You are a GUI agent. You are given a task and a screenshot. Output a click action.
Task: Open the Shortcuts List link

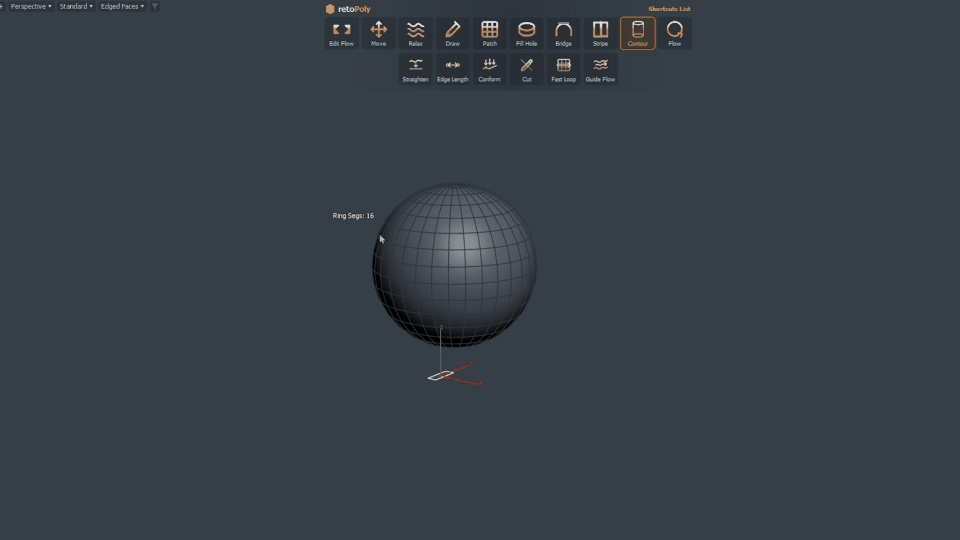tap(669, 9)
